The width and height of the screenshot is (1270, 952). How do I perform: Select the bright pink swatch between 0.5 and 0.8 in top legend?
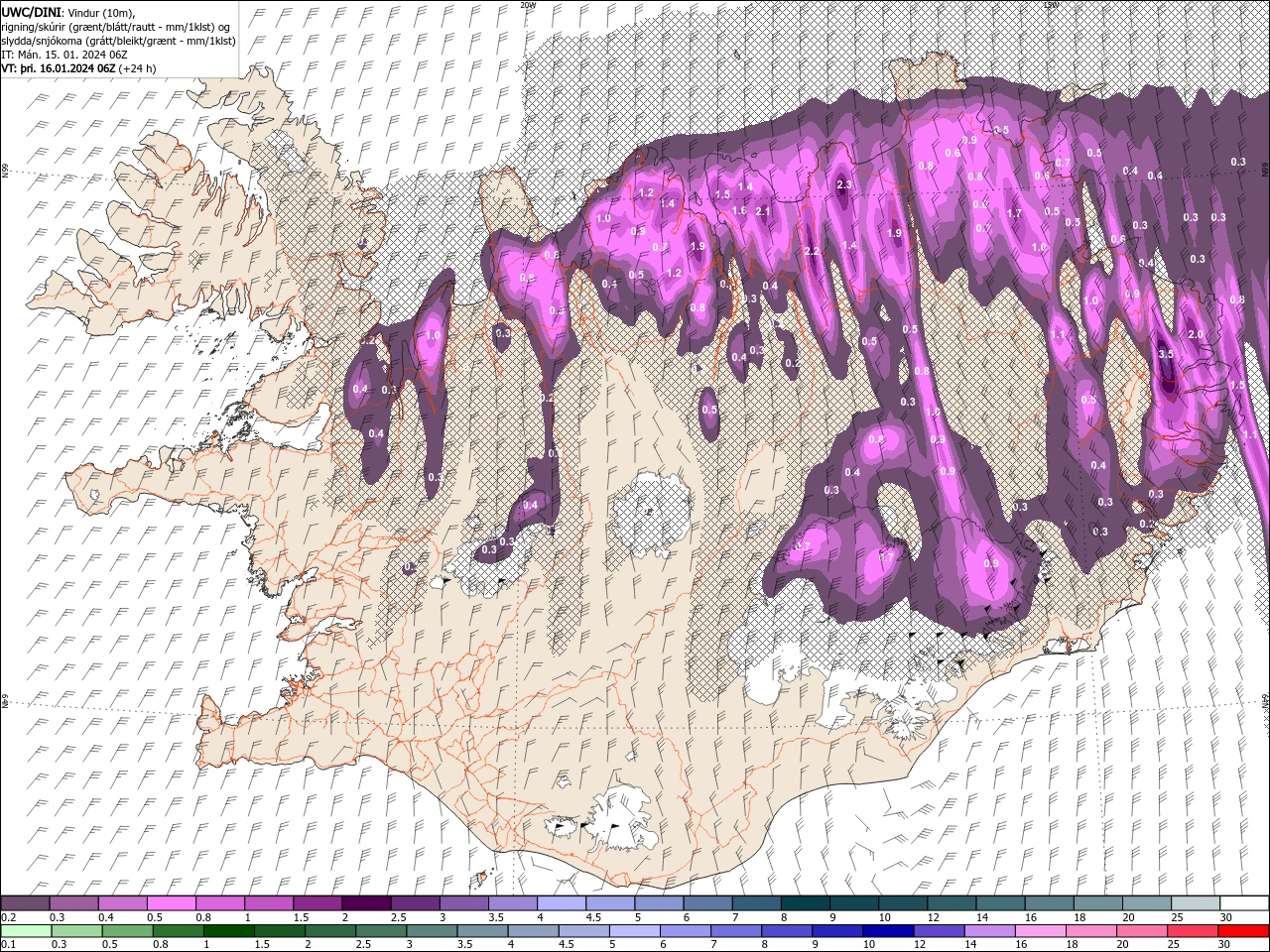[x=171, y=903]
